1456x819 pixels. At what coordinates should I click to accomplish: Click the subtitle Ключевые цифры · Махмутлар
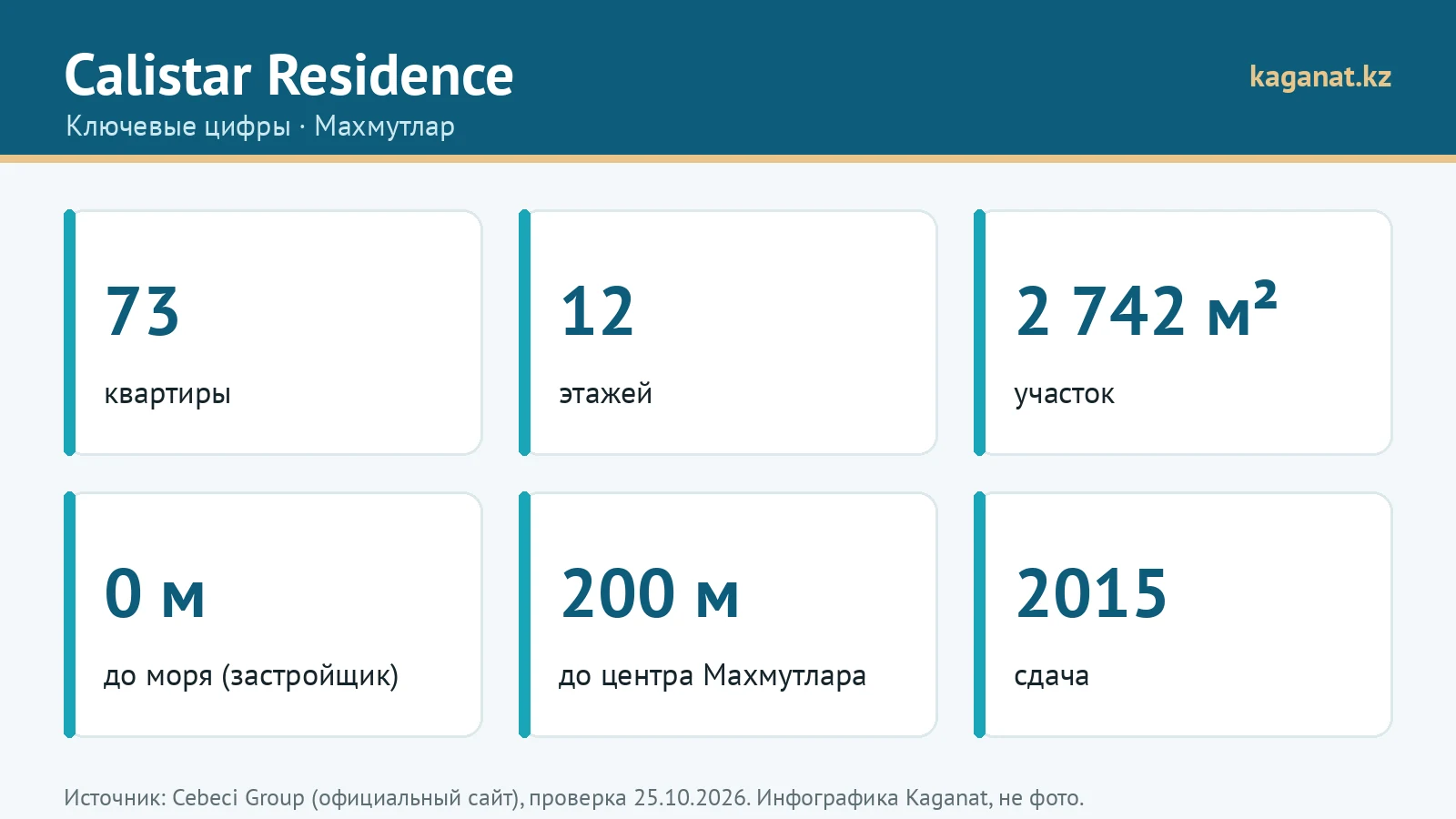pyautogui.click(x=260, y=126)
